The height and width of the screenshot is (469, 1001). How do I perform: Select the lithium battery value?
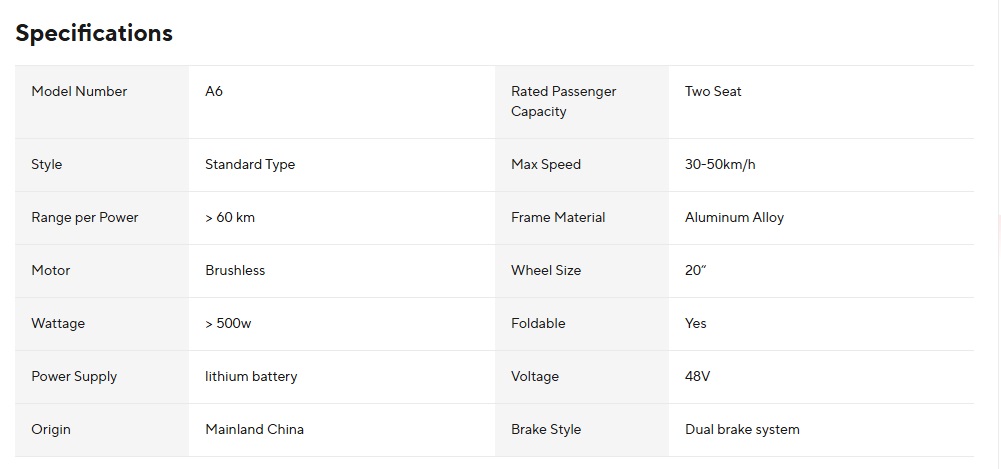(x=251, y=376)
